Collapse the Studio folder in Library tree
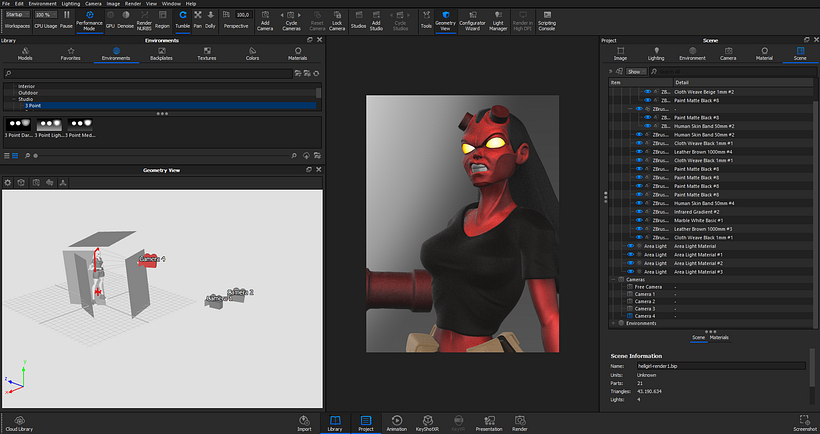Image resolution: width=820 pixels, height=434 pixels. point(14,99)
